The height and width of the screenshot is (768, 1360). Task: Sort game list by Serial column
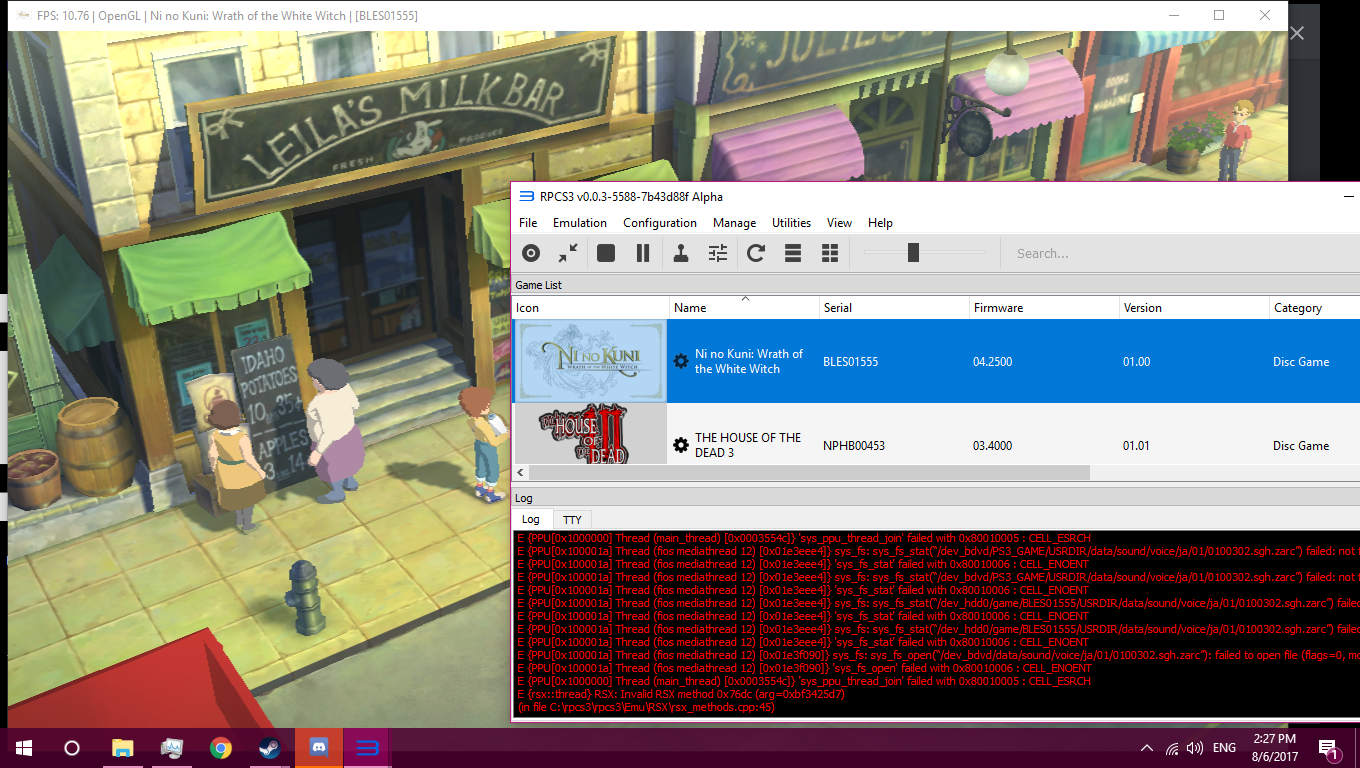(895, 308)
